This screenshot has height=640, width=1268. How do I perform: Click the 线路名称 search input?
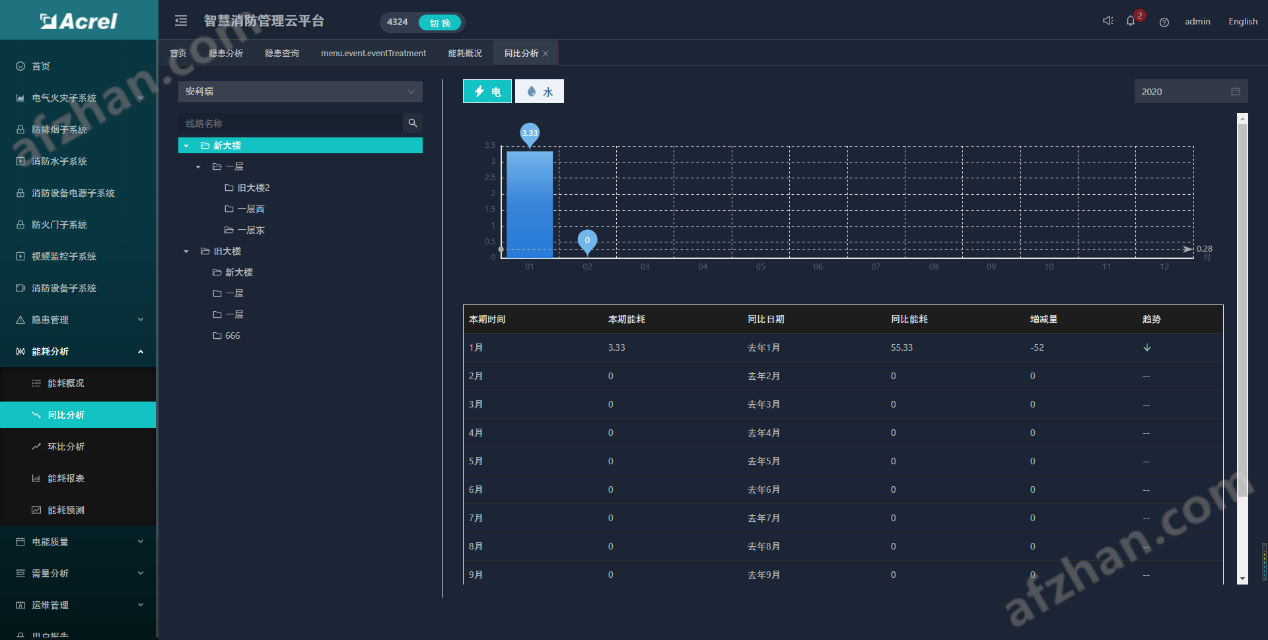tap(290, 123)
